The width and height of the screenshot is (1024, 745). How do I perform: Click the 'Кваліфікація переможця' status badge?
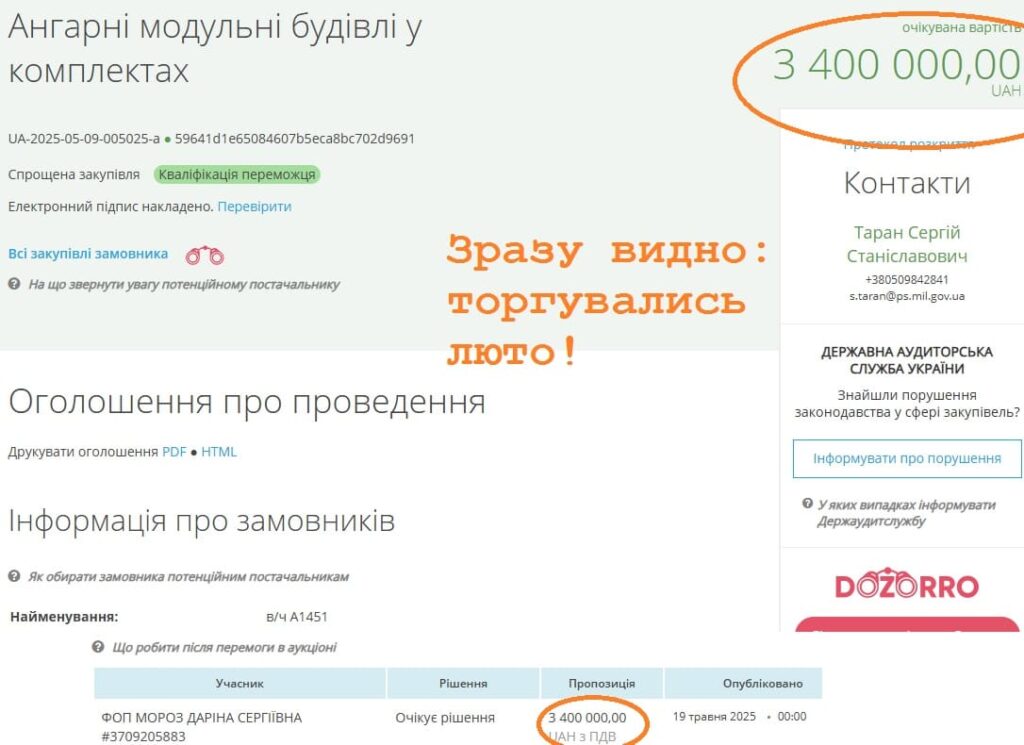237,174
